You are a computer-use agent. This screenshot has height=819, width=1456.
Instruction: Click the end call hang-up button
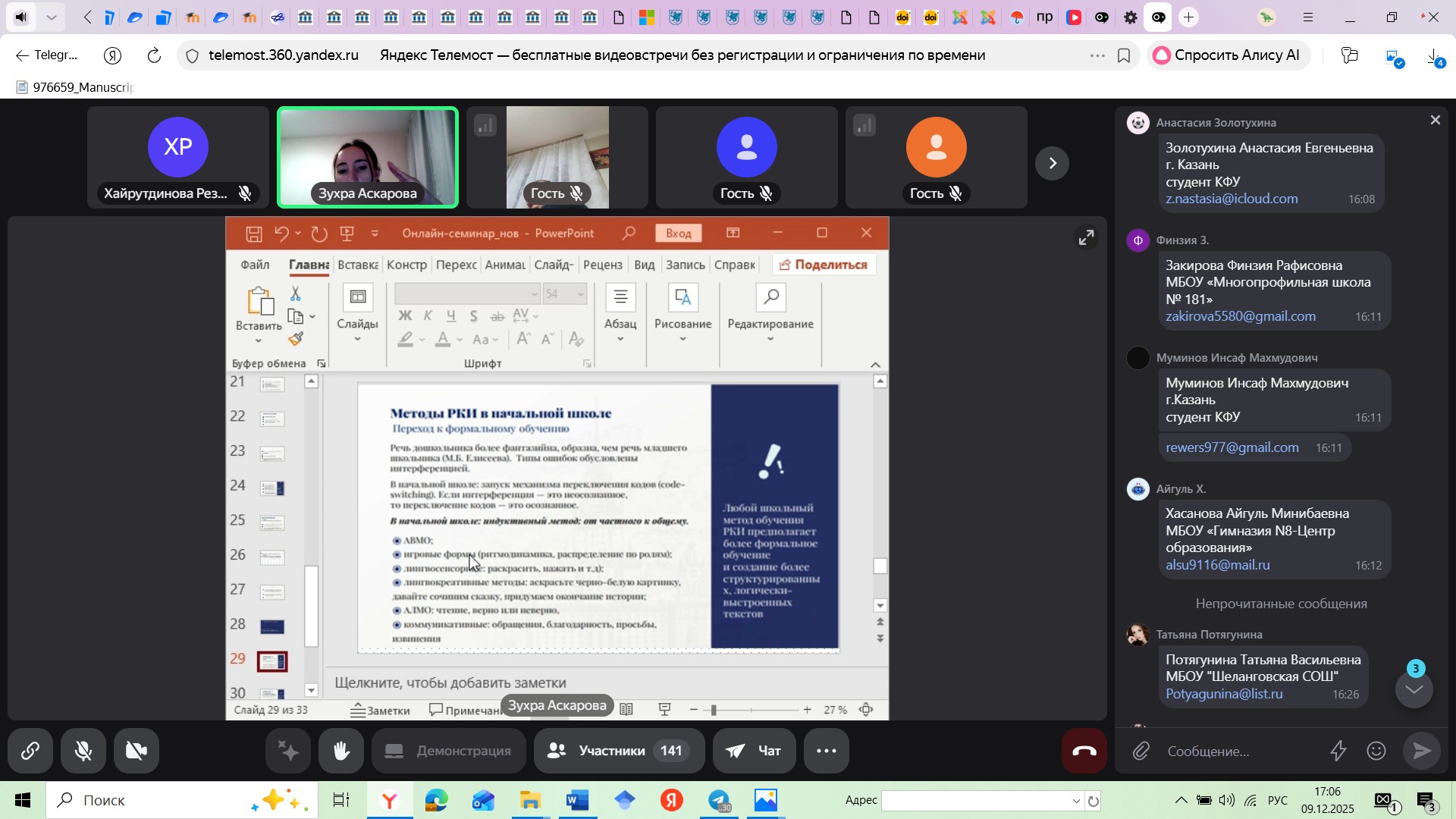[x=1084, y=751]
